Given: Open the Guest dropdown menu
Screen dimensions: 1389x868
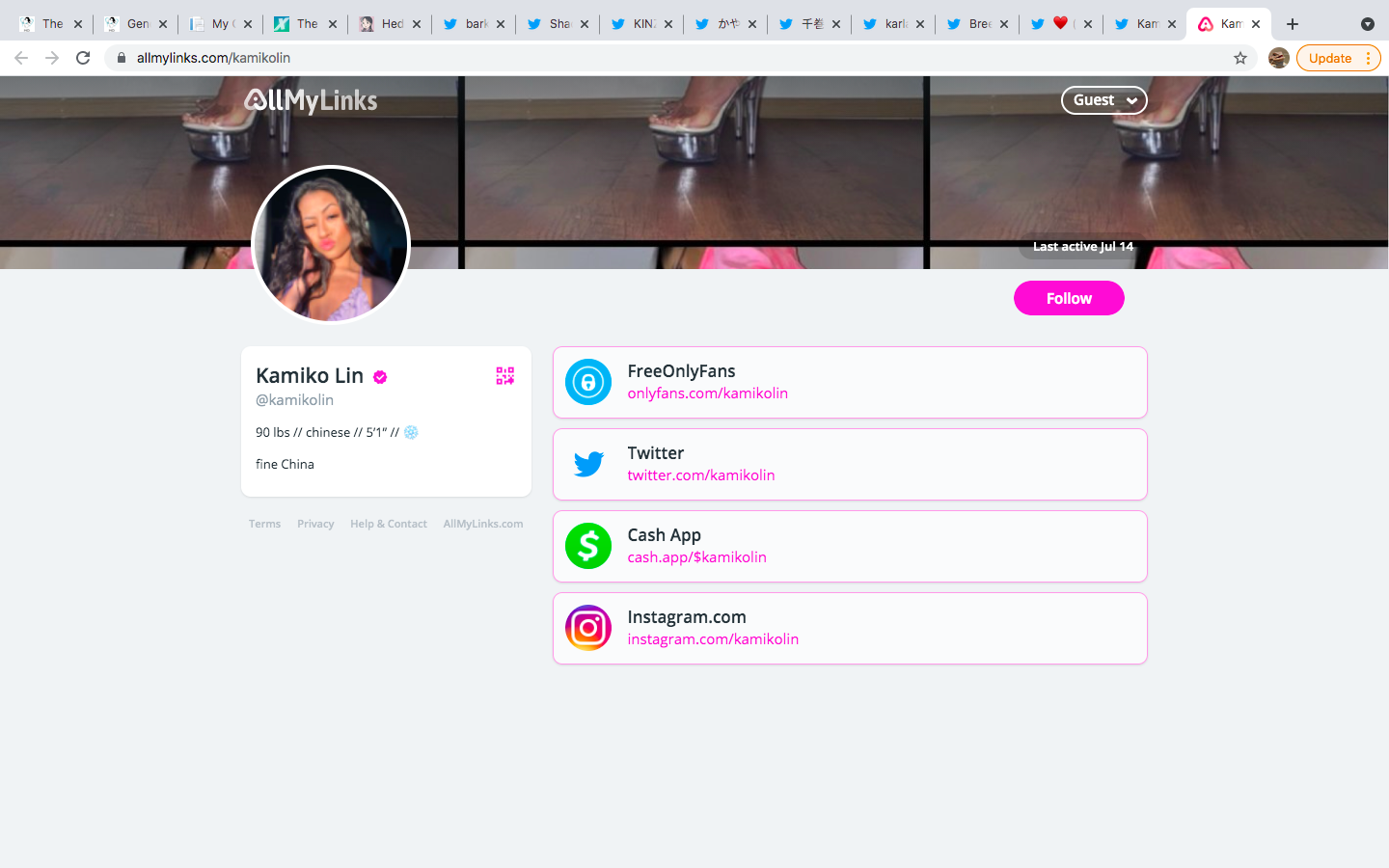Looking at the screenshot, I should [x=1103, y=100].
